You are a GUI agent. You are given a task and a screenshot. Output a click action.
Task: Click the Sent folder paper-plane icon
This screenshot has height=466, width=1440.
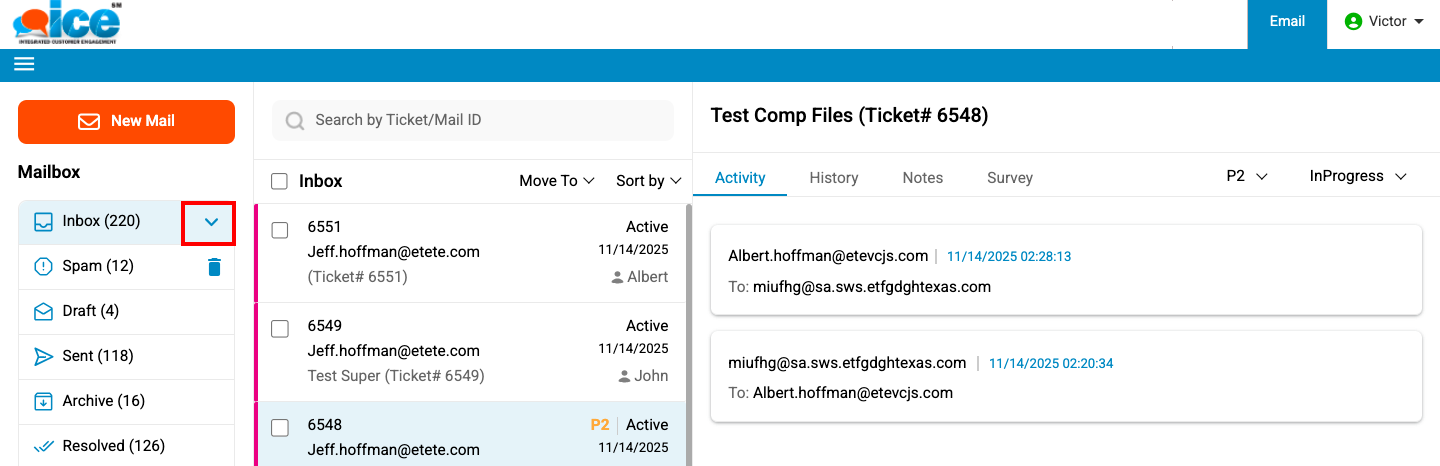[43, 356]
